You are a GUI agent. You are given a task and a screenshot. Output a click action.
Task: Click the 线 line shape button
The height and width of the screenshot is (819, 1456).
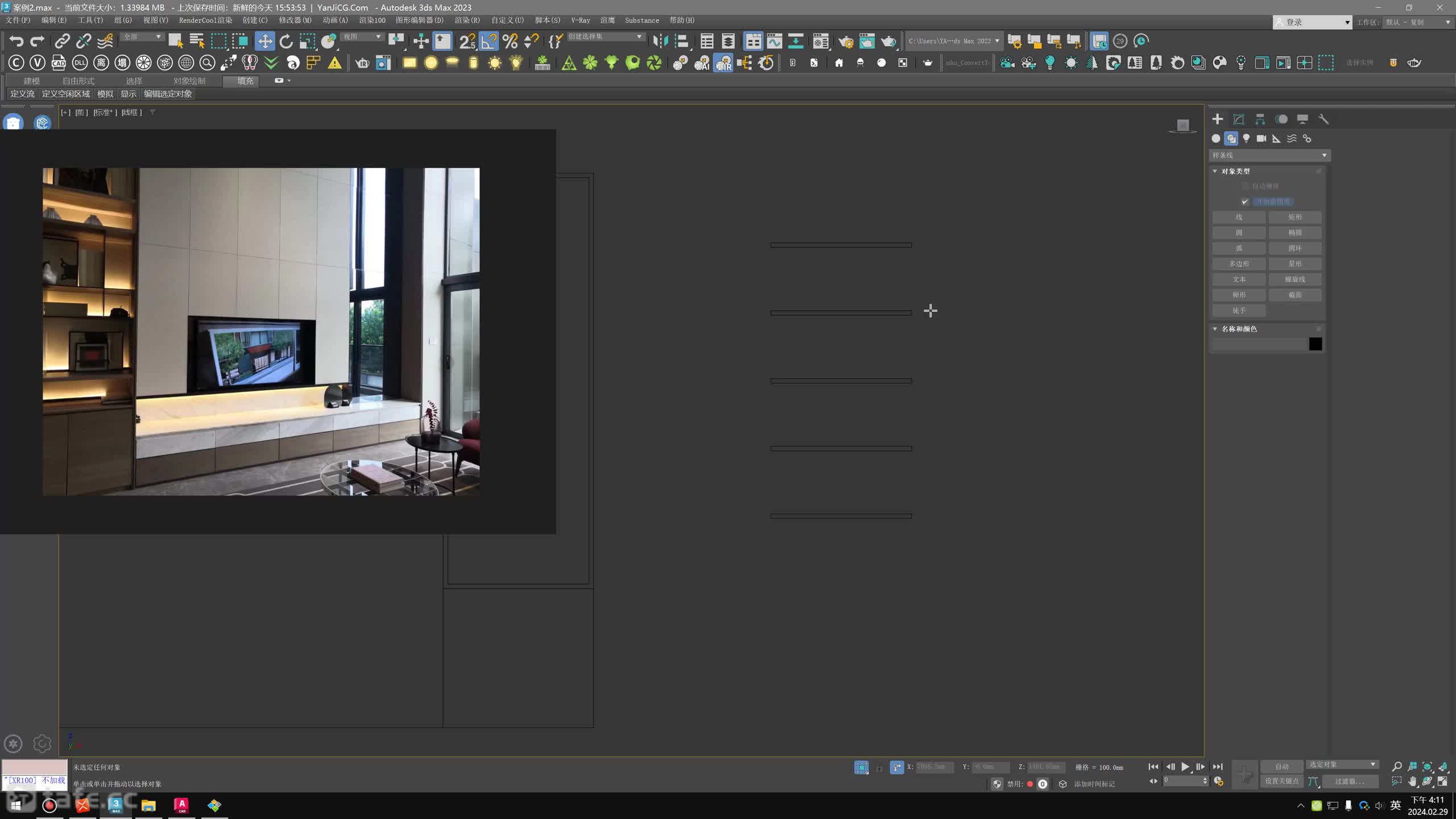tap(1239, 217)
